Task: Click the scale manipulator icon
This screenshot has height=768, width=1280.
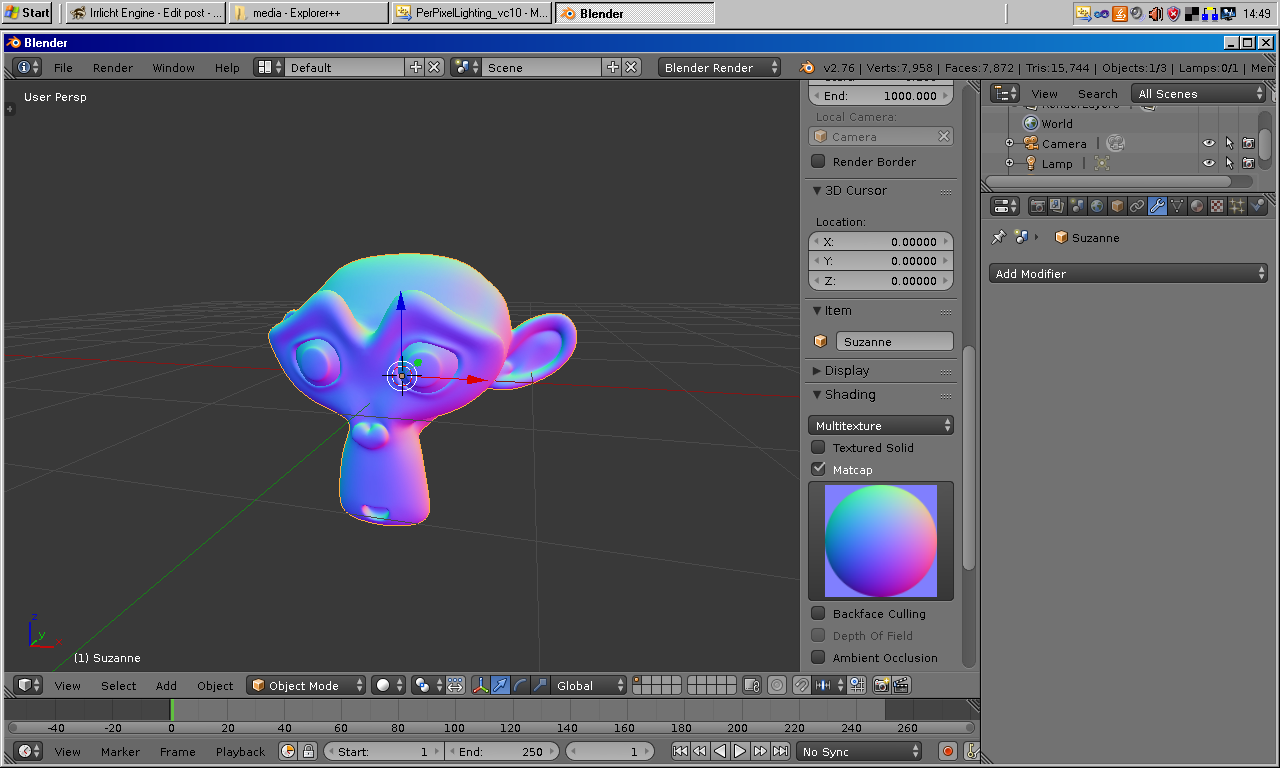Action: pos(540,685)
